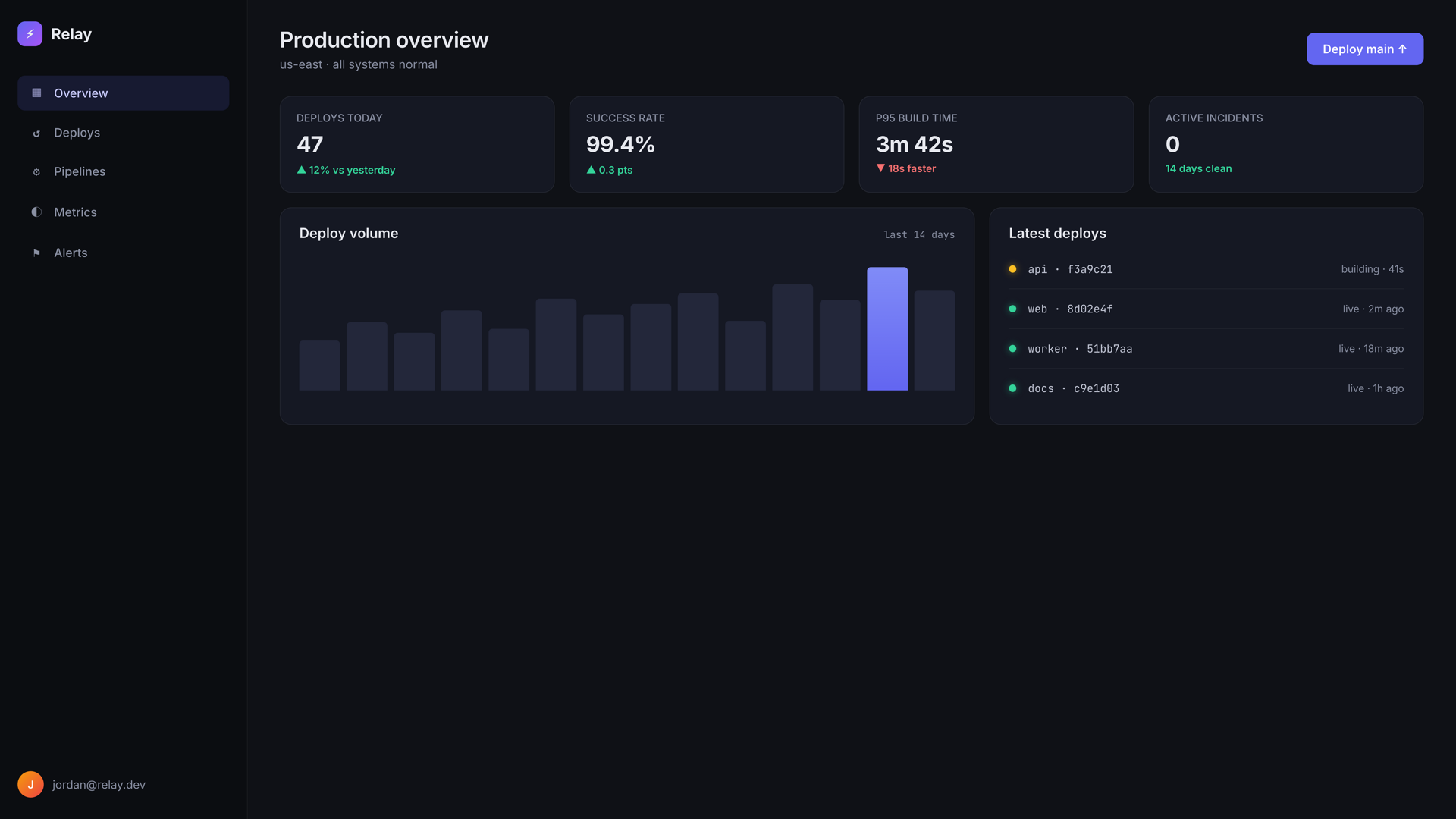Image resolution: width=1456 pixels, height=819 pixels.
Task: Click the 'Production overview' heading
Action: (384, 39)
